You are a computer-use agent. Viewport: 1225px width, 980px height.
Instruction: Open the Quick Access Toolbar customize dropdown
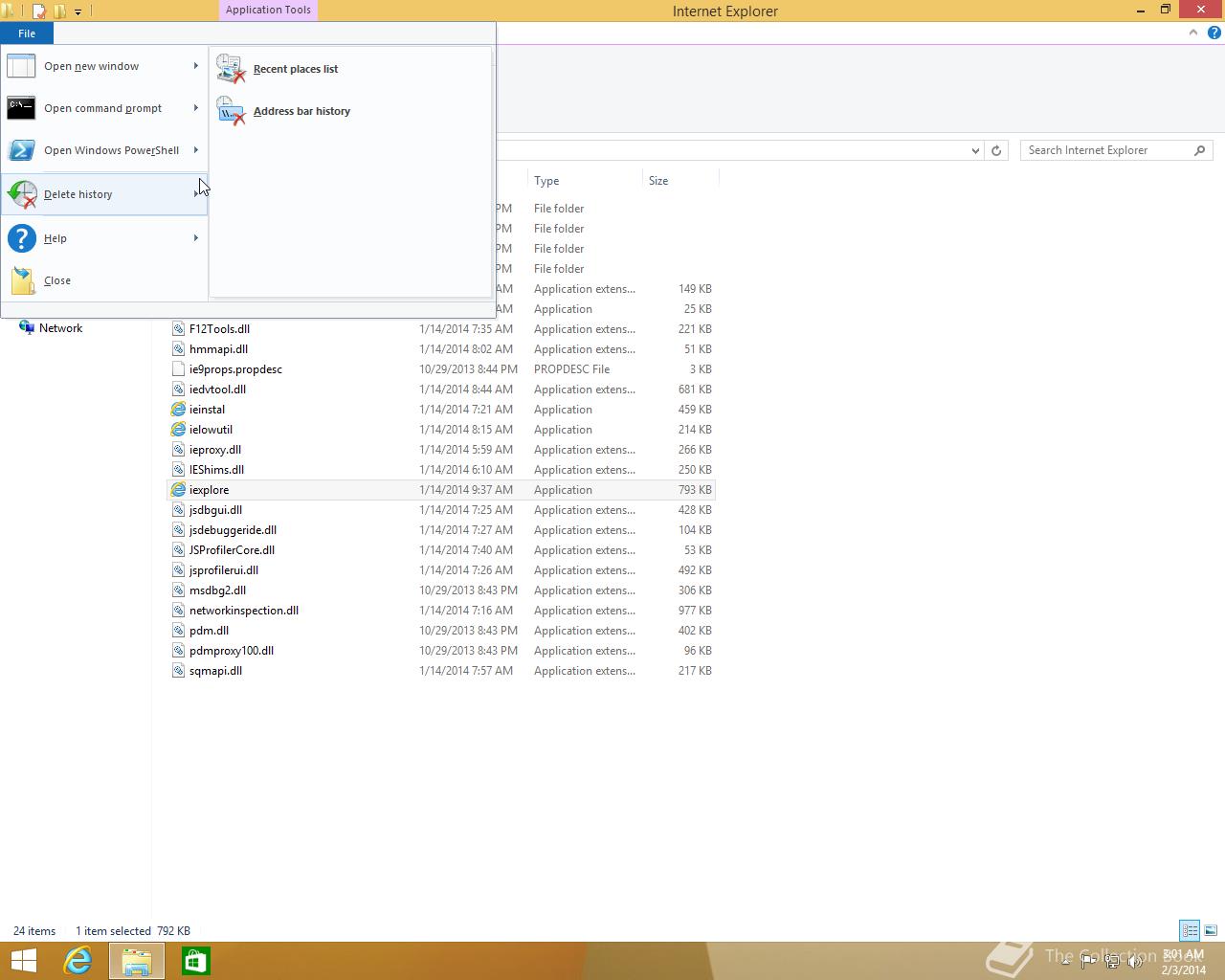tap(78, 11)
